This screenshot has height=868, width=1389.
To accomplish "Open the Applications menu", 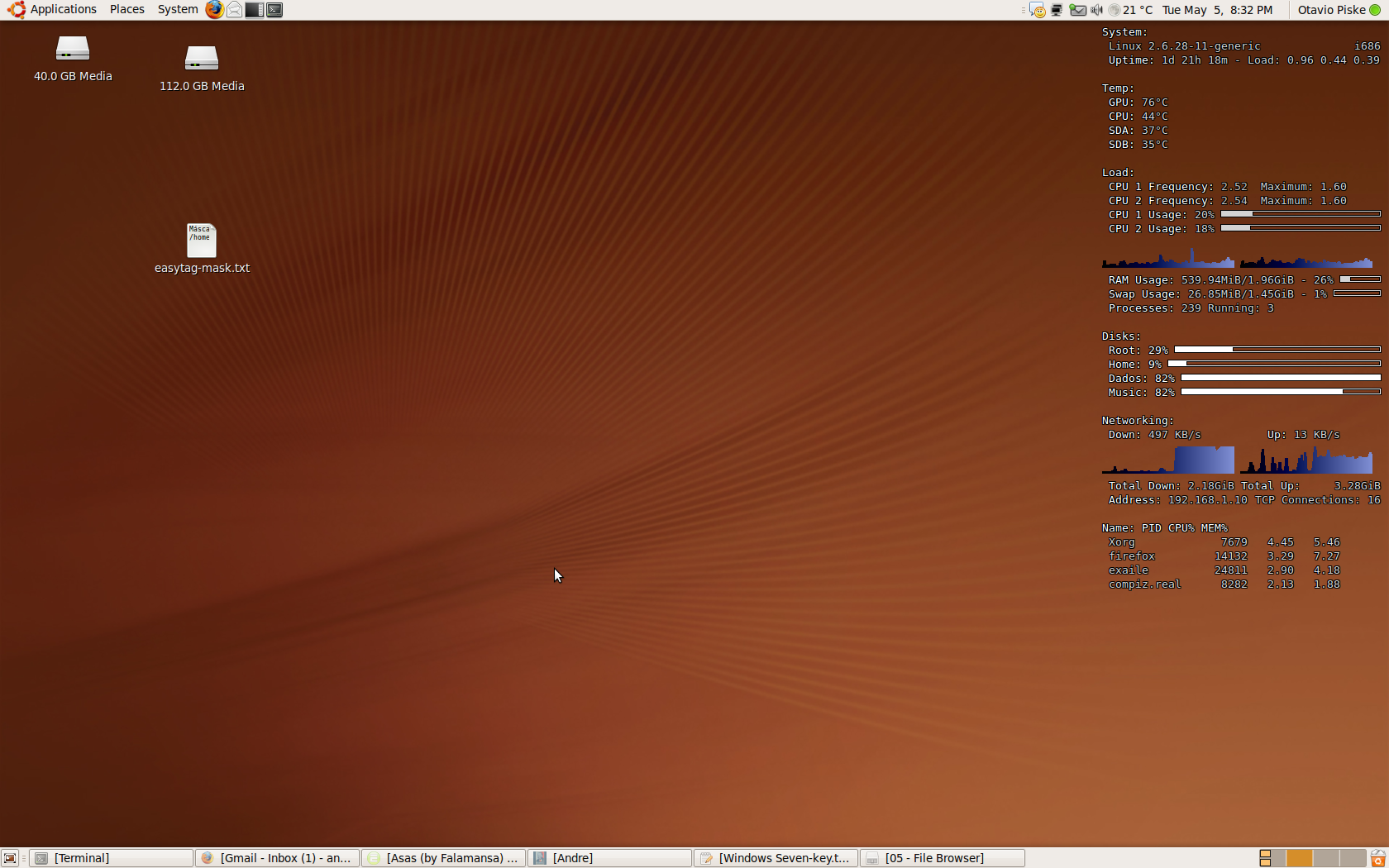I will (x=63, y=9).
